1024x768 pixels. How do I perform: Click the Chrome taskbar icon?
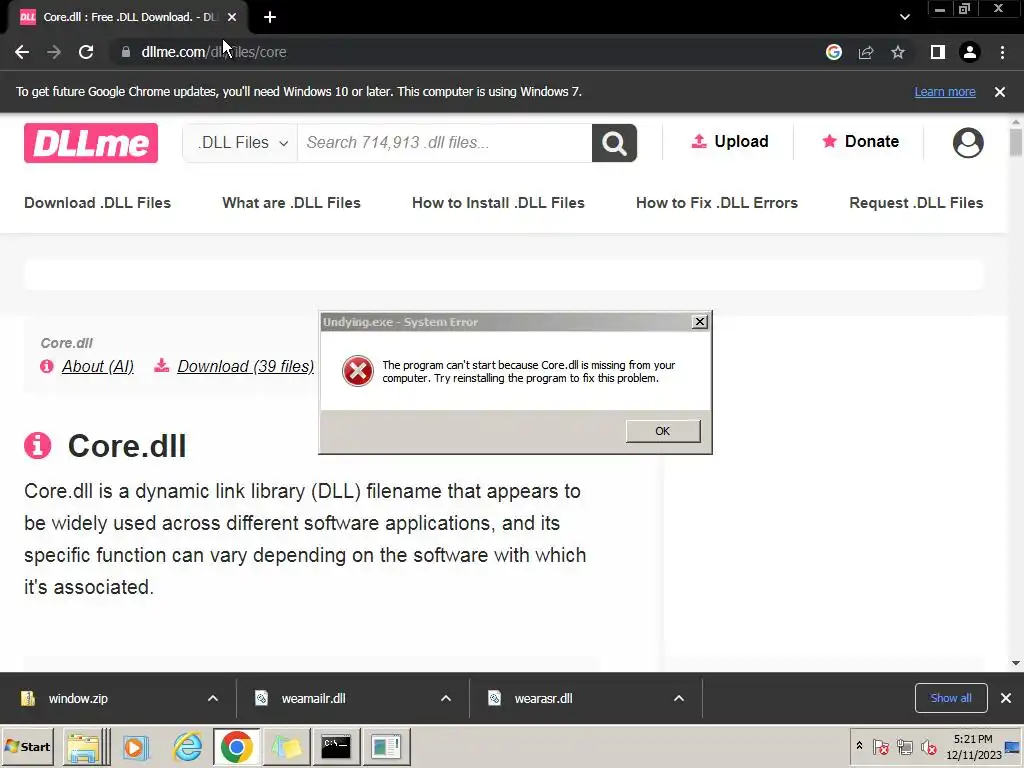point(236,746)
